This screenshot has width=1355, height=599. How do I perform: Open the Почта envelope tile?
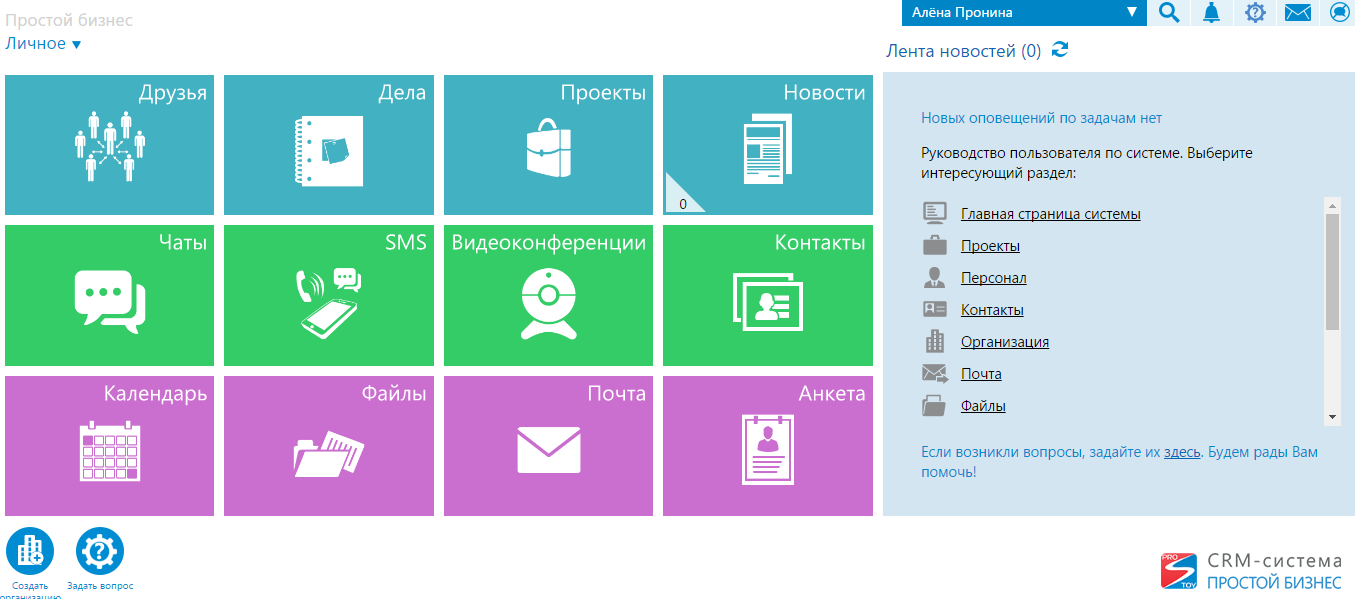(x=548, y=446)
